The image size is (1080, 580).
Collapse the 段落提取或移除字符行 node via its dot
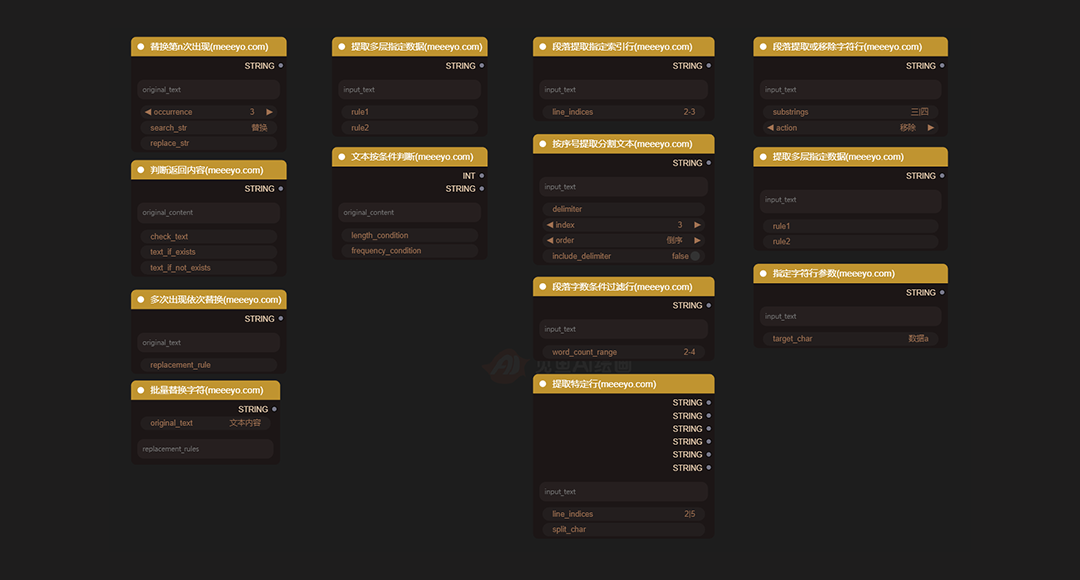coord(763,47)
